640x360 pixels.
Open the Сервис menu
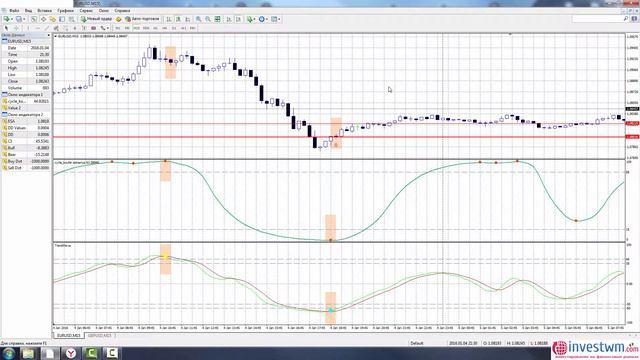coord(86,11)
